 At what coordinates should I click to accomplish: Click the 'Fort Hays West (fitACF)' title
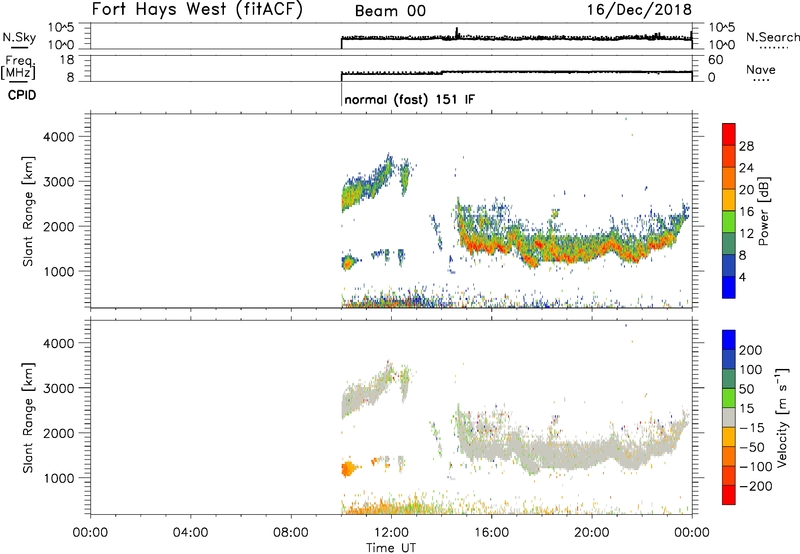point(197,10)
